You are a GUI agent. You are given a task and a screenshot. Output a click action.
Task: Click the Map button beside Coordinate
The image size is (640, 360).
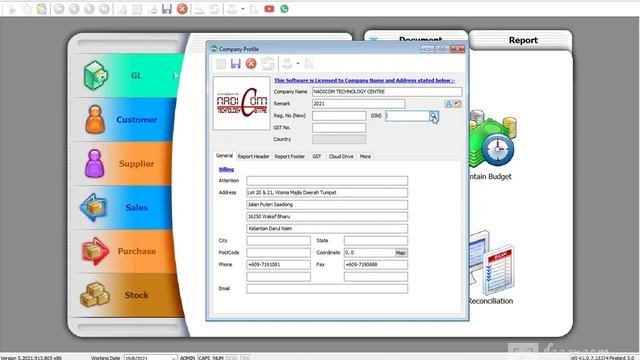click(401, 253)
